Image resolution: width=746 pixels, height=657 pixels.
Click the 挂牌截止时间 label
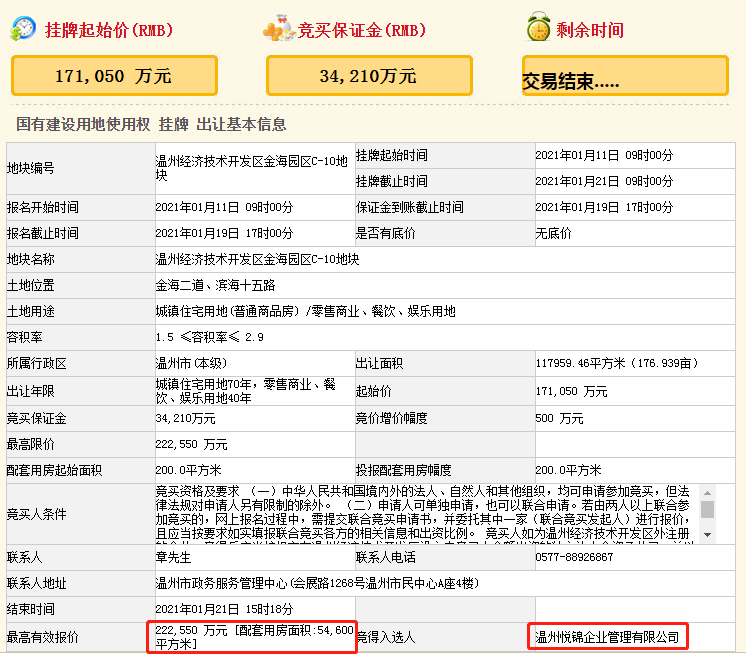[x=392, y=181]
